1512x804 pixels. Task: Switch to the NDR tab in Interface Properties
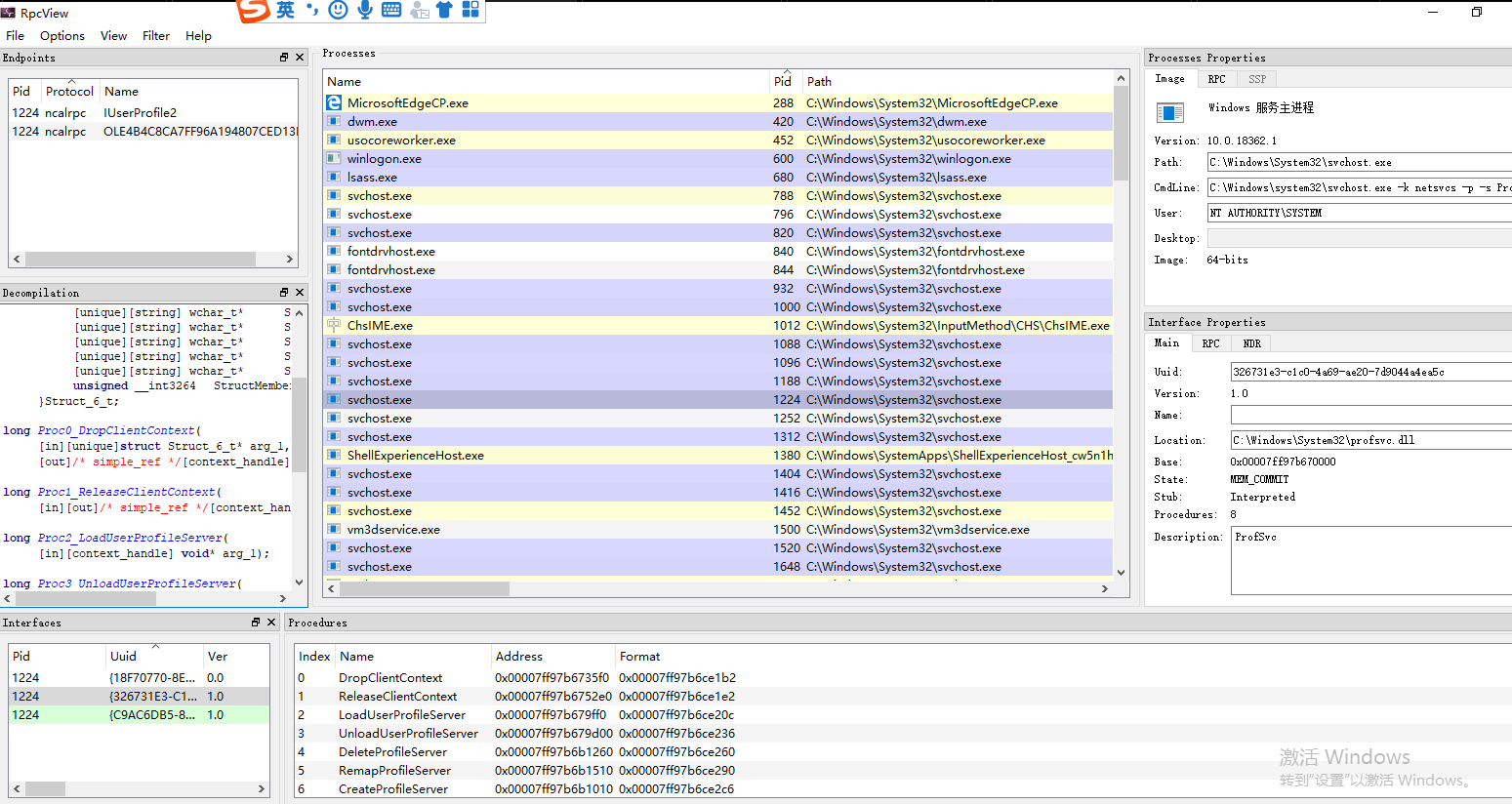[1252, 343]
